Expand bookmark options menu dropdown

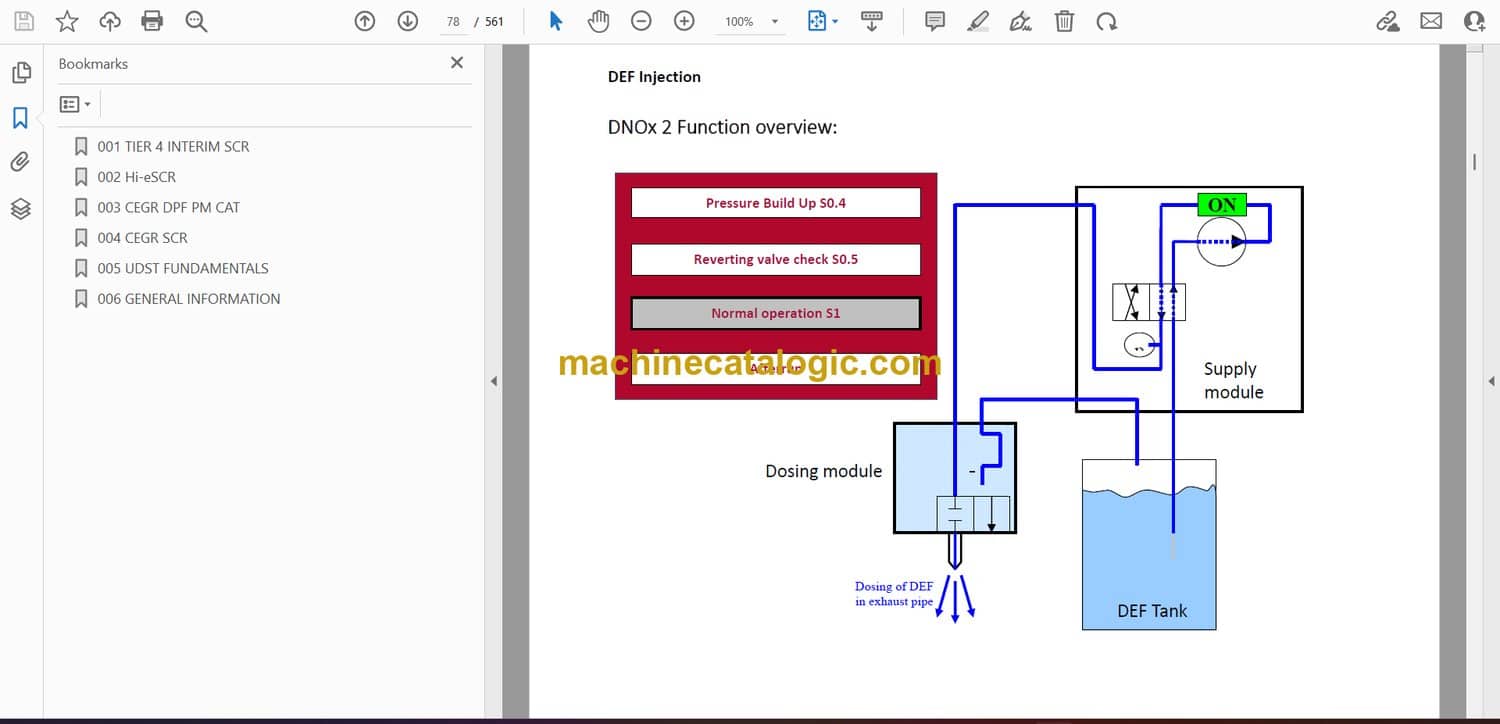pyautogui.click(x=75, y=104)
